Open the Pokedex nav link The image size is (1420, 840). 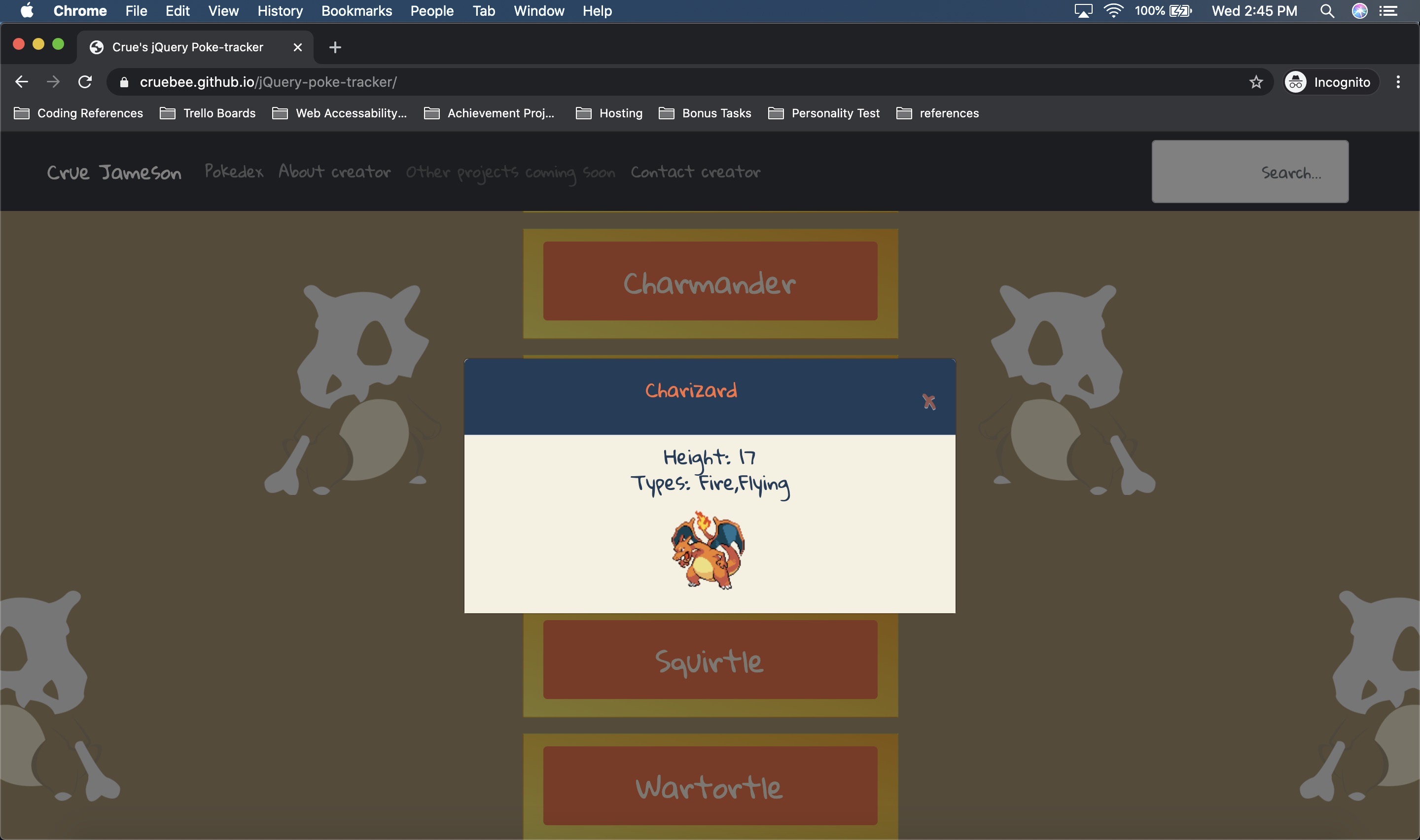pos(234,172)
